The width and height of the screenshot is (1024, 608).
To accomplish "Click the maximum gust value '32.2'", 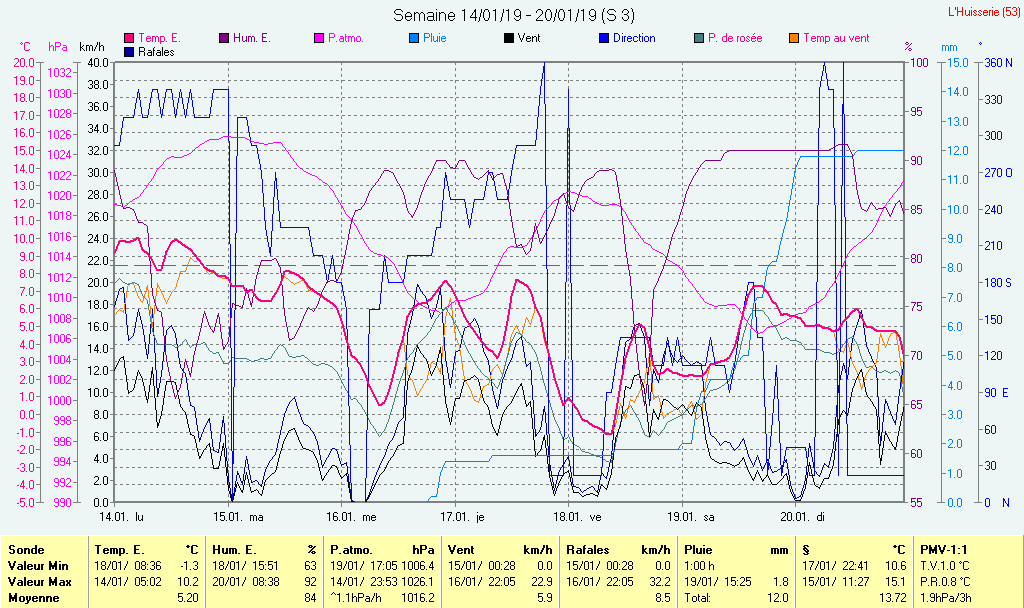I will [x=659, y=582].
